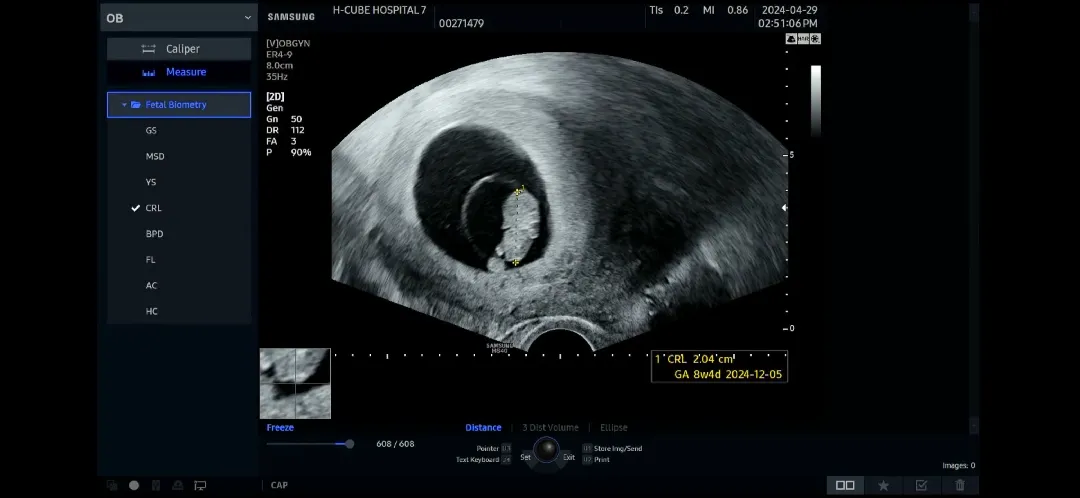This screenshot has width=1080, height=498.
Task: Click the H-CUBE HOSPITAL 7 name
Action: click(x=380, y=10)
